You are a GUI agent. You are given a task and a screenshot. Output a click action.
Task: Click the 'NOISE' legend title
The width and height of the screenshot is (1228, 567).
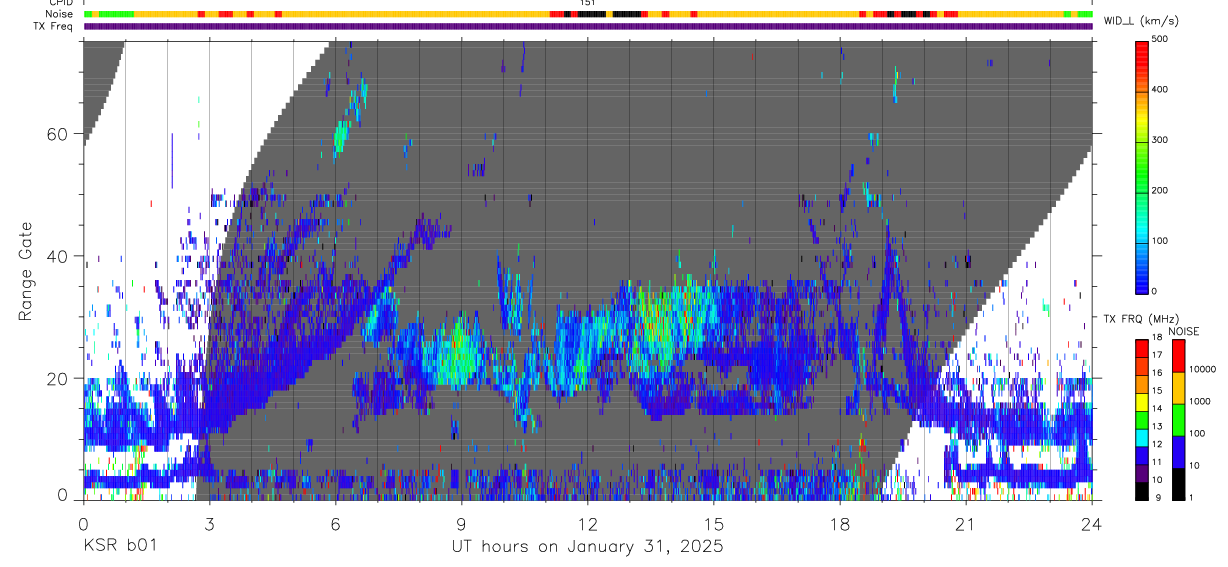click(x=1184, y=331)
